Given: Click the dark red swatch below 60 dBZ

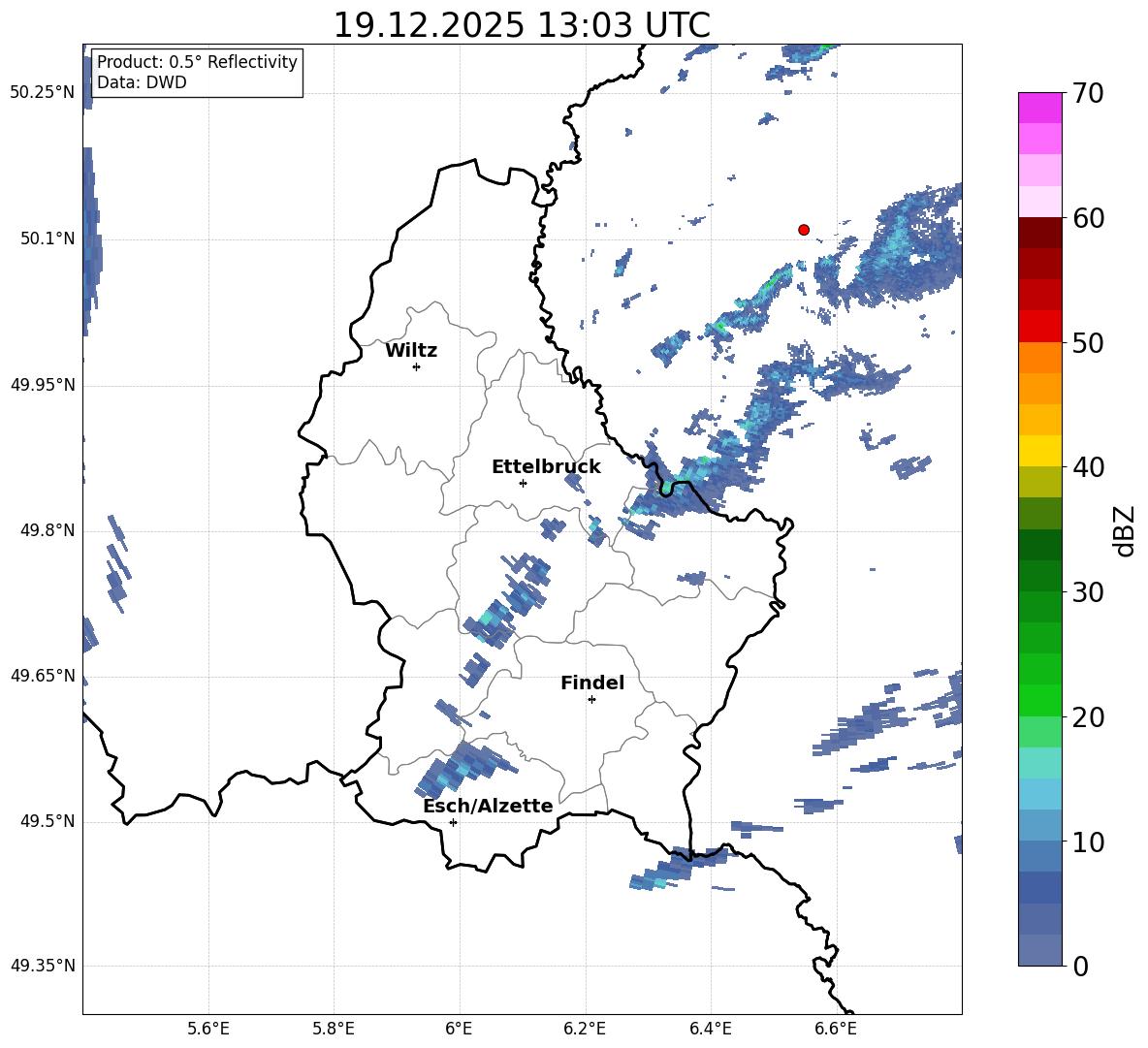Looking at the screenshot, I should point(1039,233).
